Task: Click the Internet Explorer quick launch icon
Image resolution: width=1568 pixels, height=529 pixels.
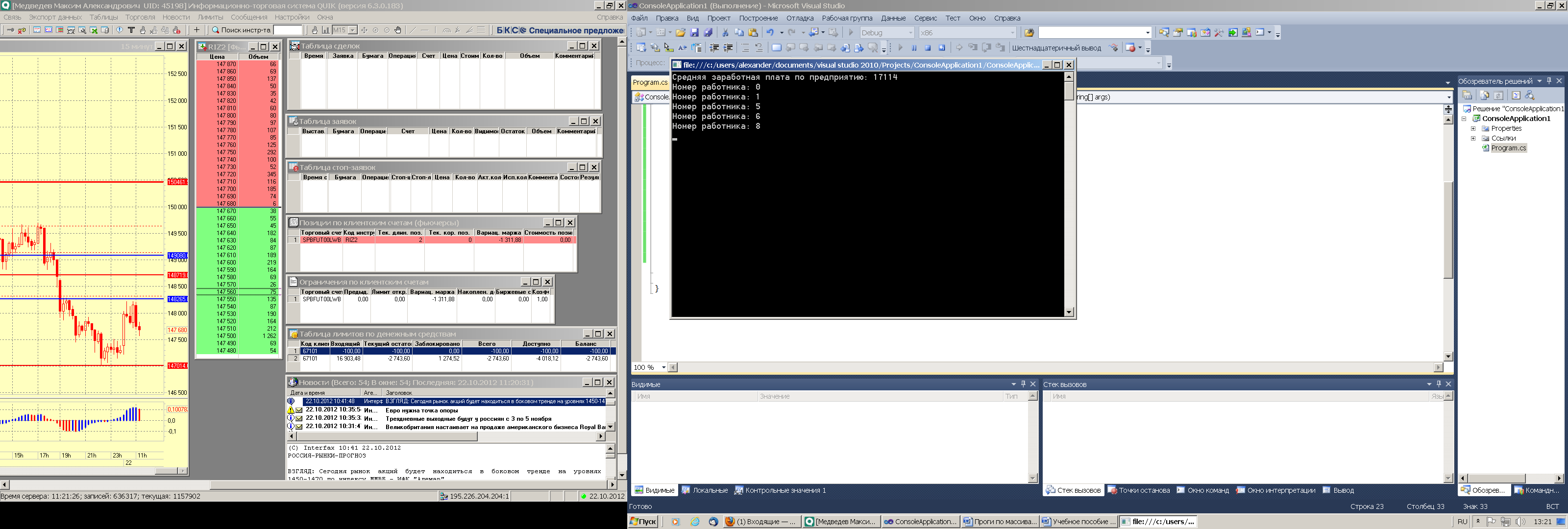Action: tap(694, 522)
